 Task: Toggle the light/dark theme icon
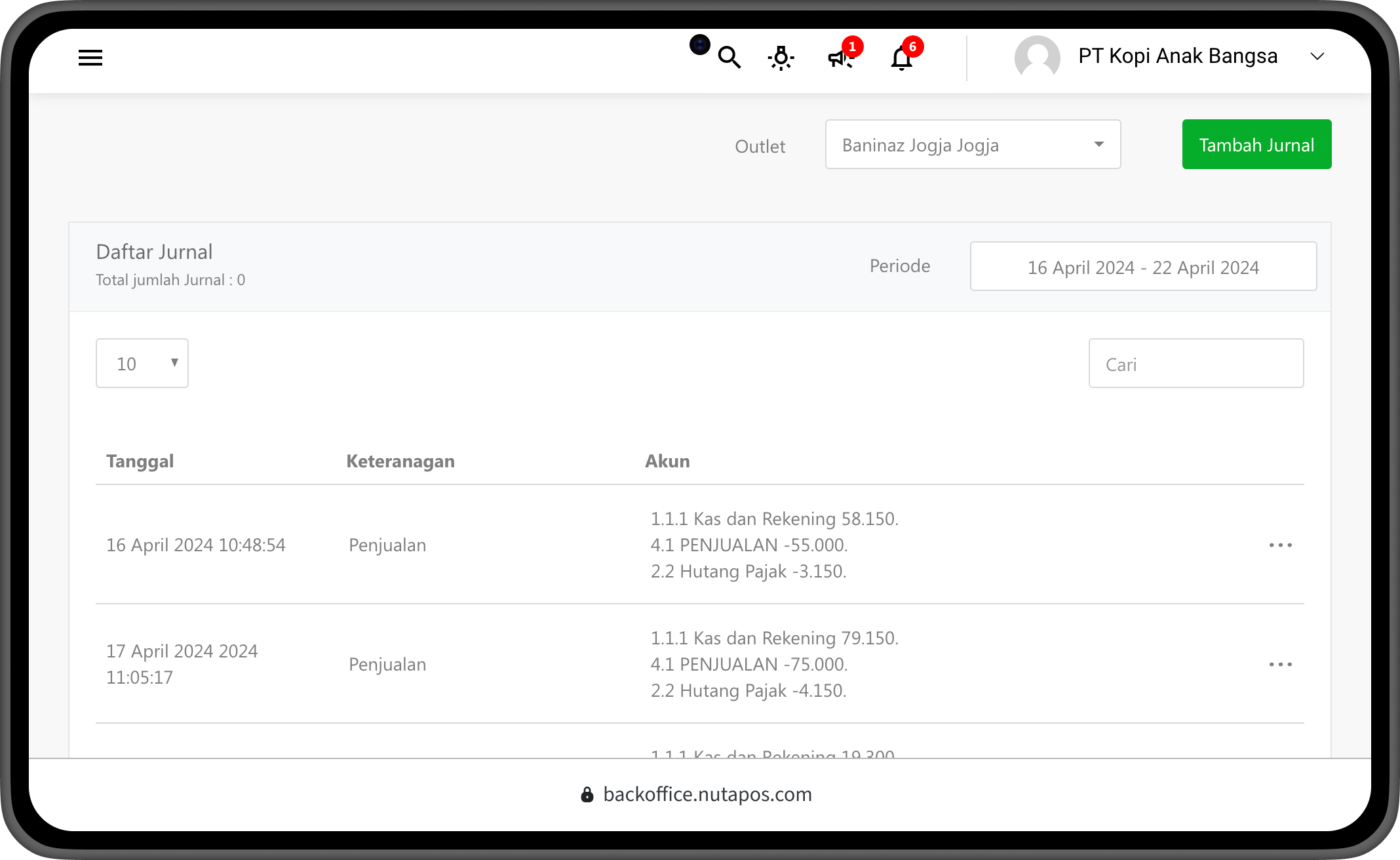click(x=781, y=58)
